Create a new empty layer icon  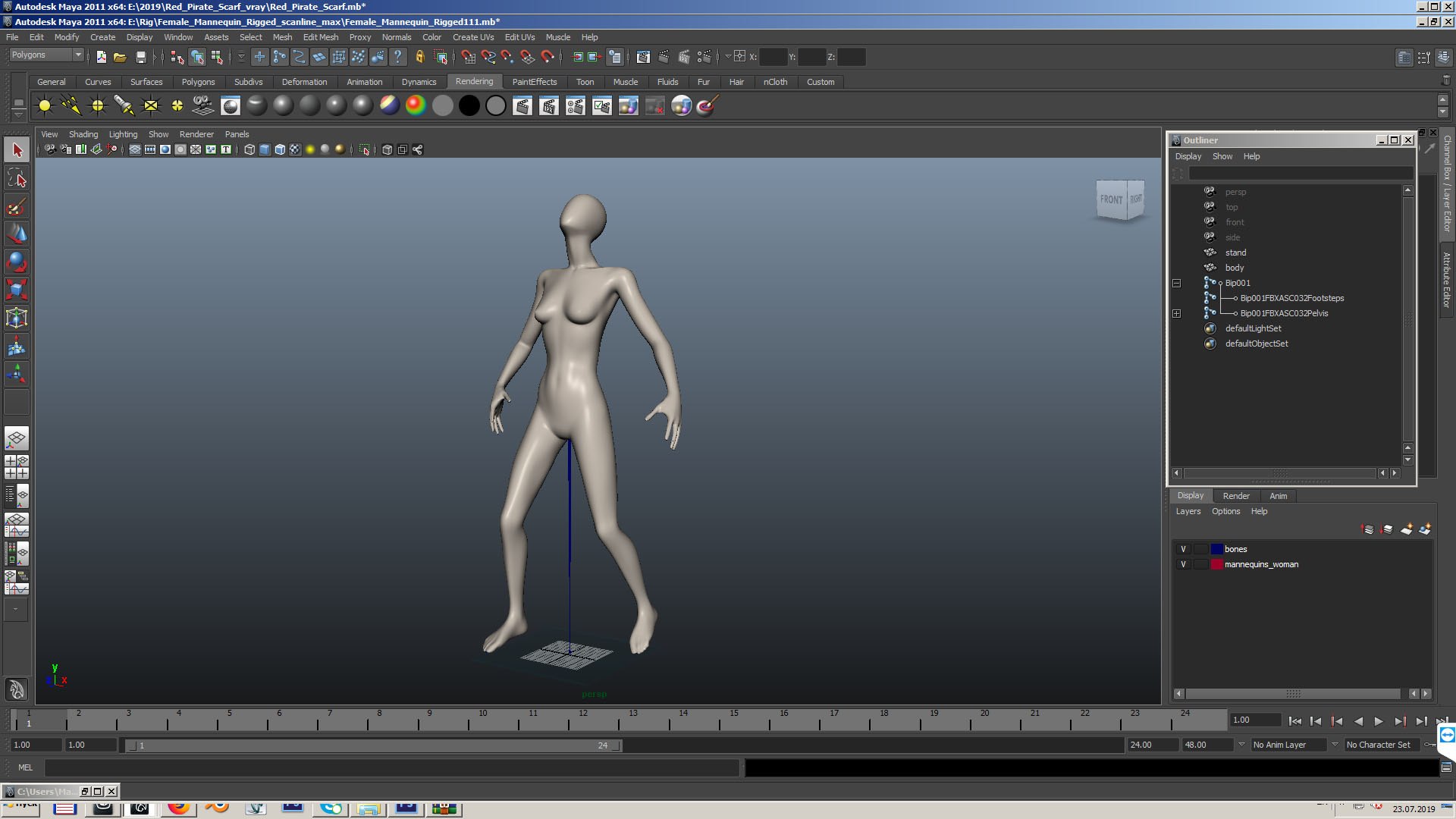[1406, 529]
